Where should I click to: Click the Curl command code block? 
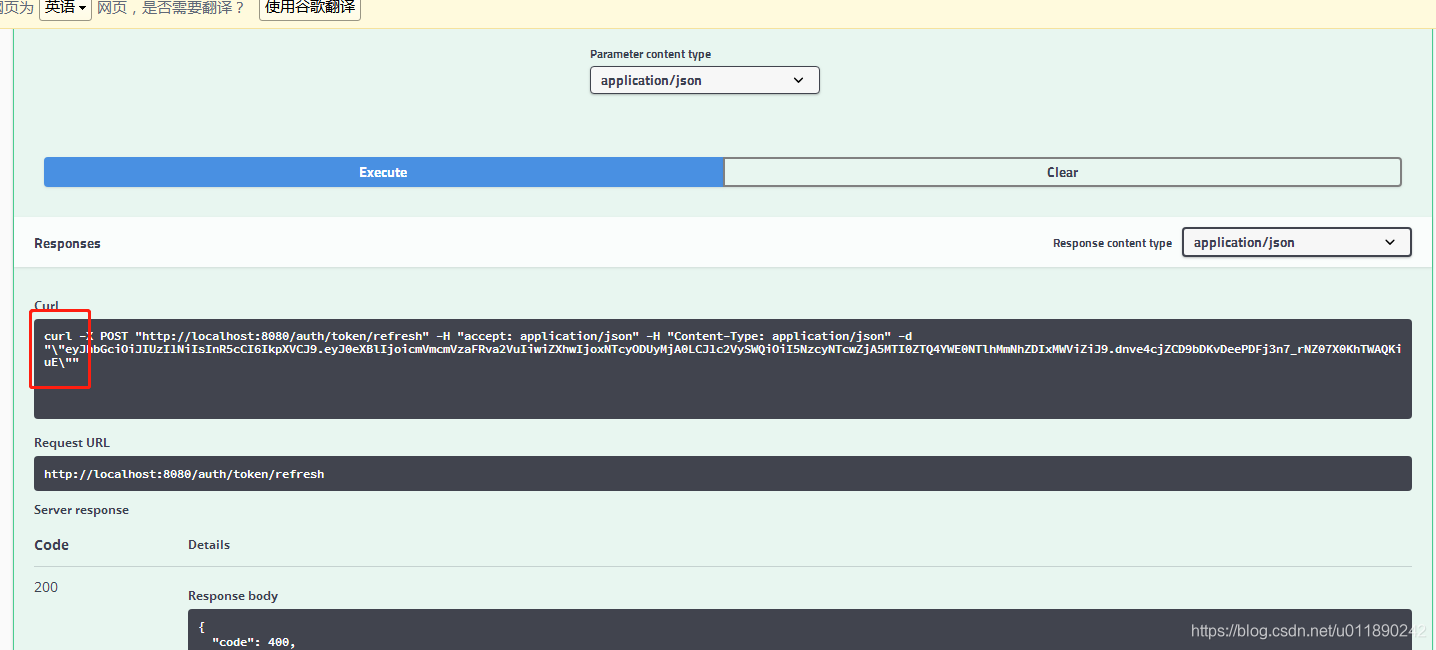point(722,368)
